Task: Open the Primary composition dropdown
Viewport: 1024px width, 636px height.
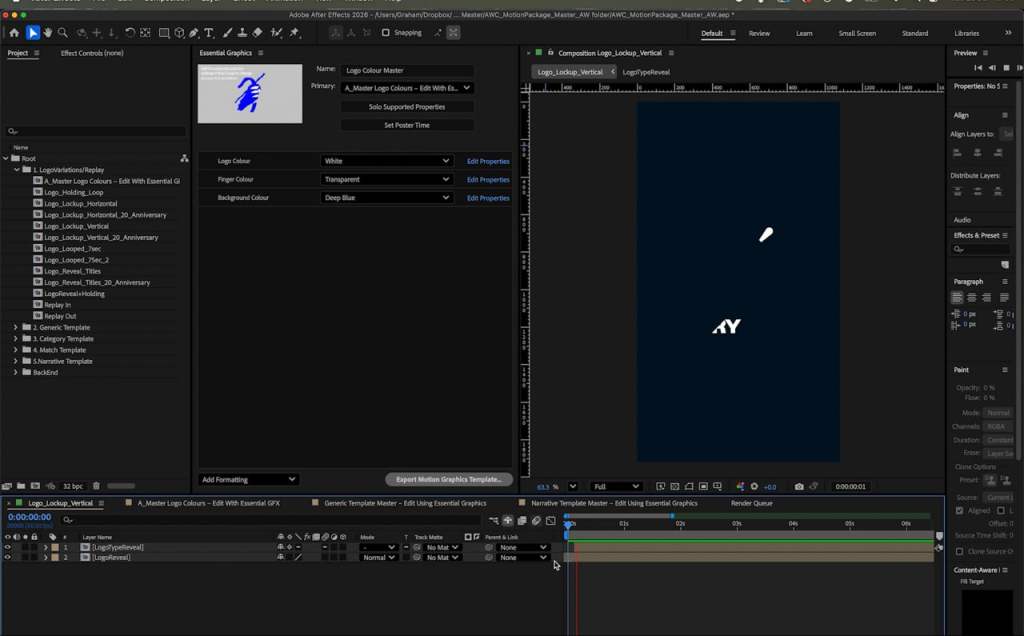Action: tap(407, 87)
